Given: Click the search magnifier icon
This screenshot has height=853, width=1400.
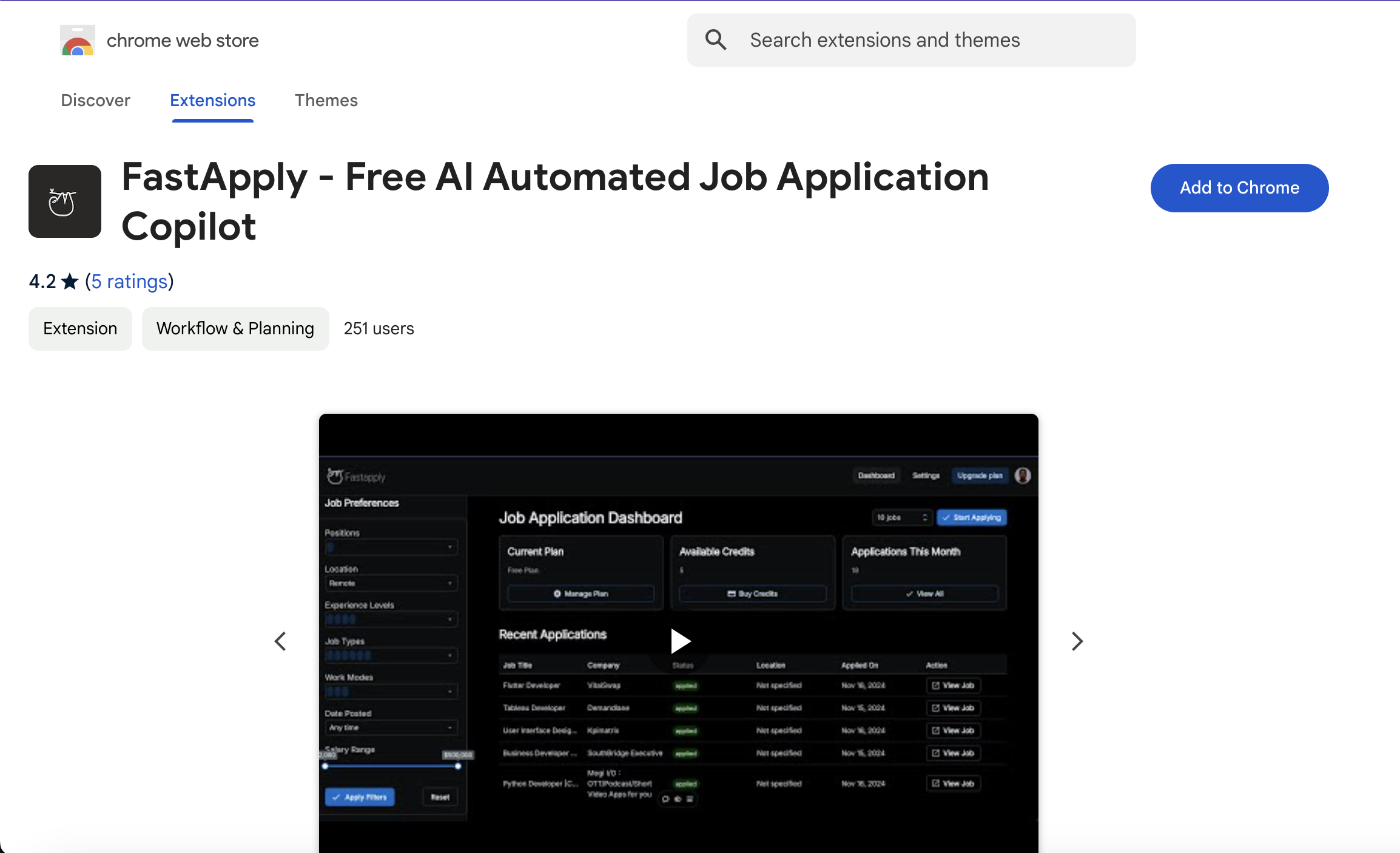Looking at the screenshot, I should tap(715, 40).
